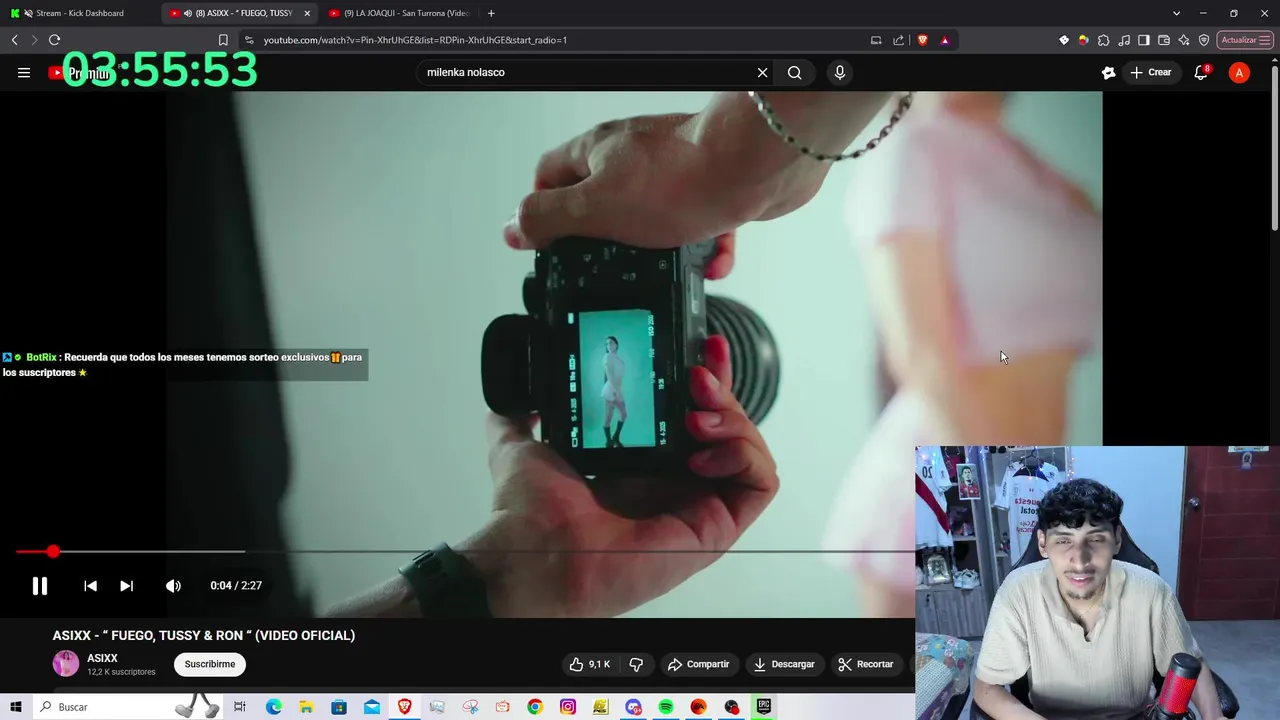
Task: Switch to LA JOAQUI - San Turrona tab
Action: click(400, 13)
